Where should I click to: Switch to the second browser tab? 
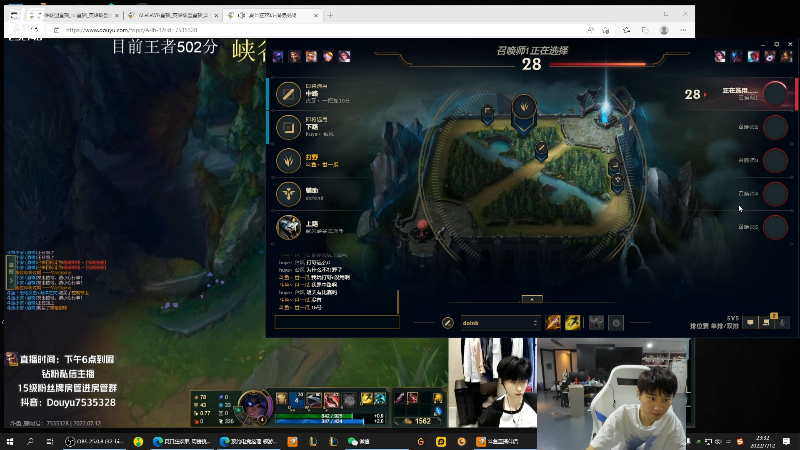(x=172, y=15)
